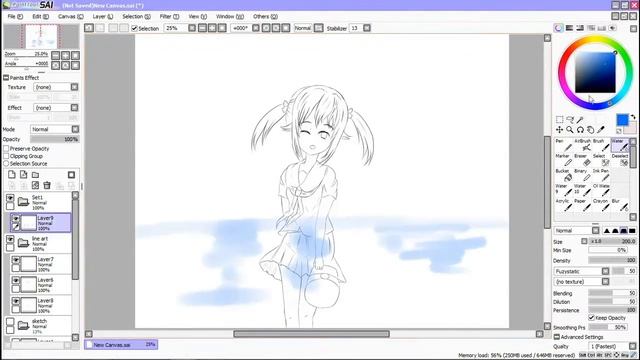Open the Filter menu

[169, 16]
